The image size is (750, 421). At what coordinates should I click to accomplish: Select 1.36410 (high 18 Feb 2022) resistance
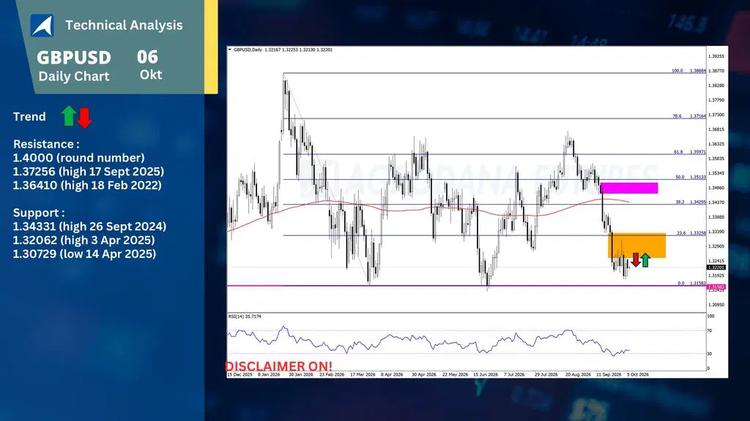[87, 185]
